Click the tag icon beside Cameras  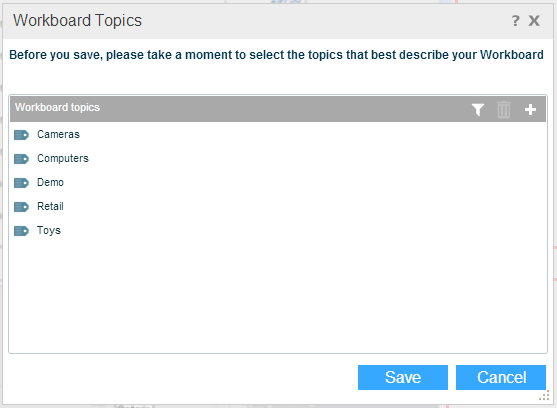(x=21, y=135)
